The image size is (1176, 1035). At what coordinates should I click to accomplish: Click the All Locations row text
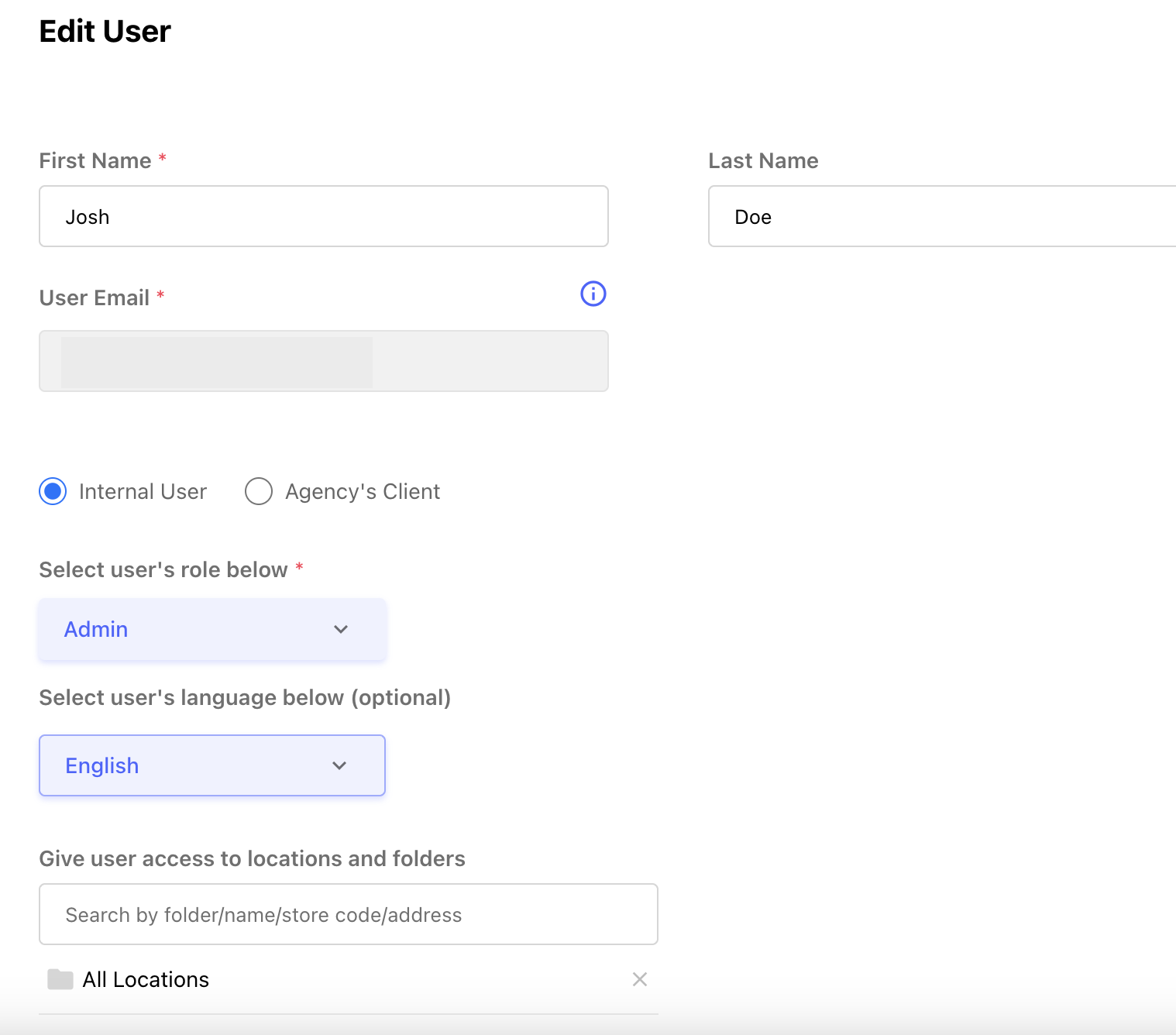click(x=146, y=979)
